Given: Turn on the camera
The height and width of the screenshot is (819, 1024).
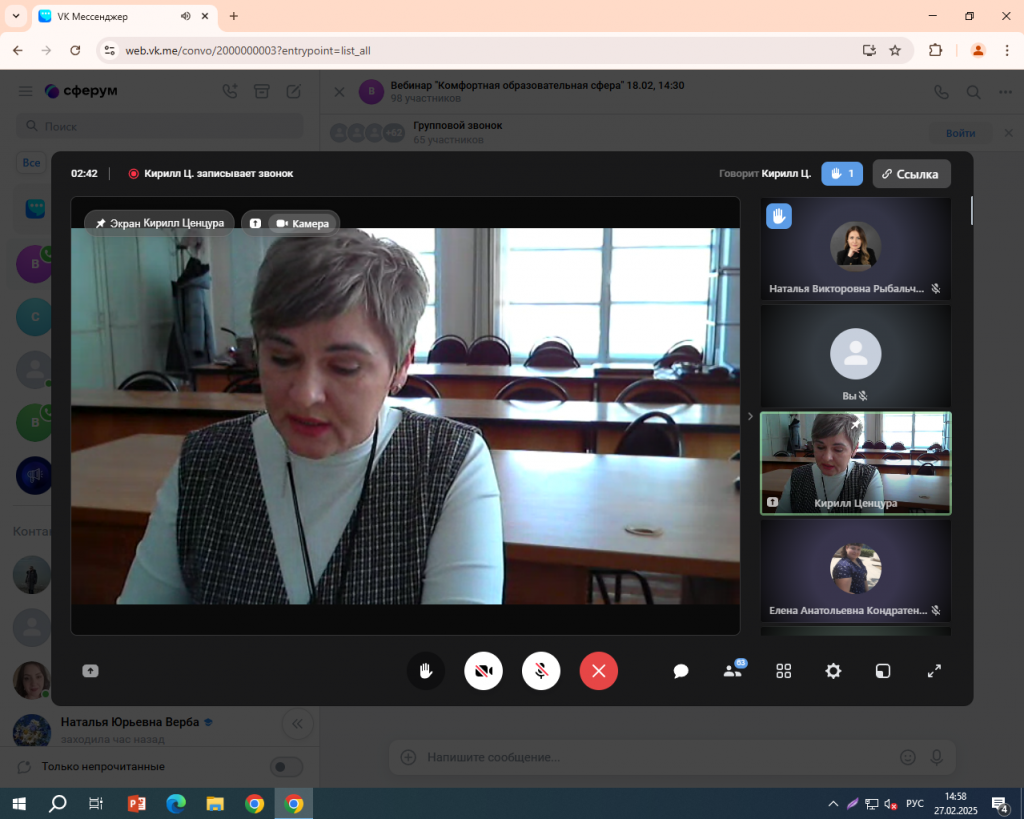Looking at the screenshot, I should coord(483,671).
